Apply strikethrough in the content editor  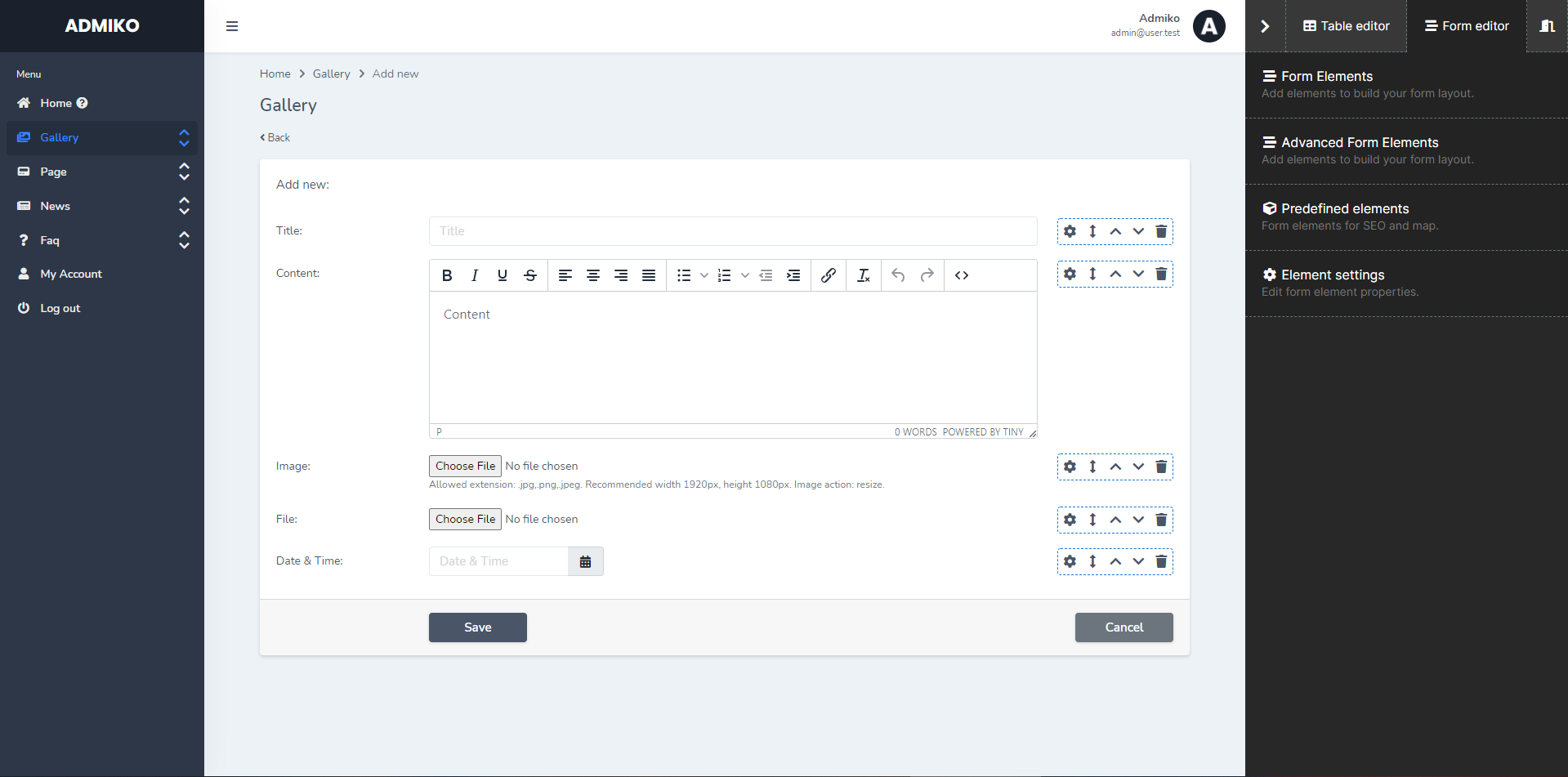(529, 275)
